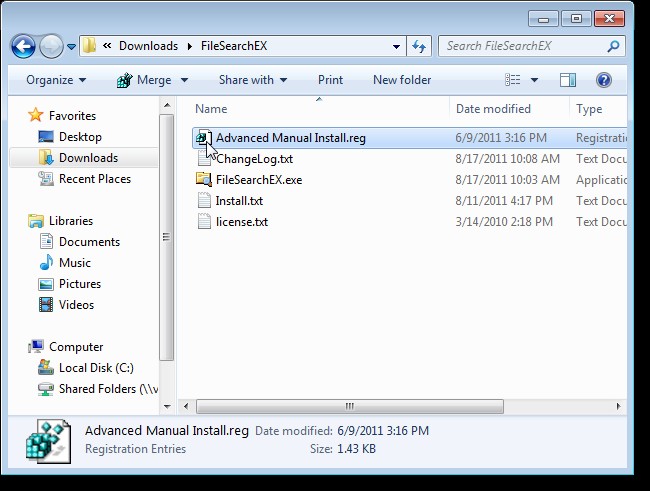Select FileSearchEX.exe file

tap(259, 180)
